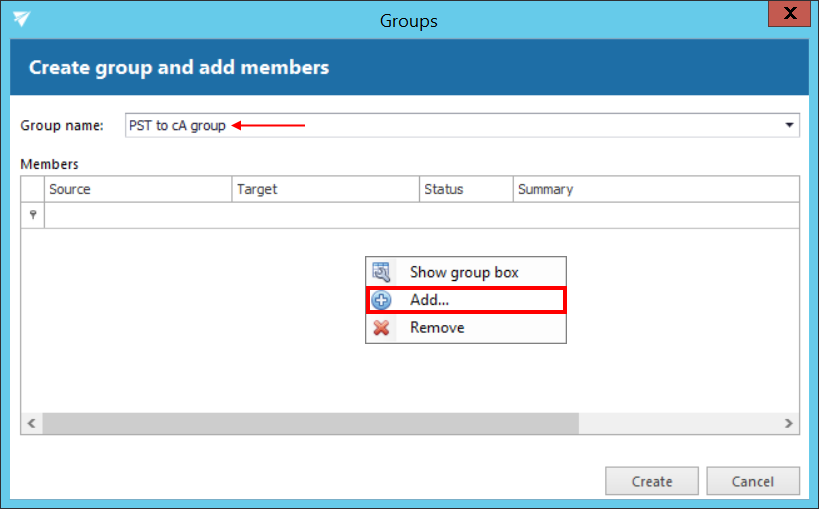The width and height of the screenshot is (819, 509).
Task: Click the blue plus icon for Add
Action: tap(381, 300)
